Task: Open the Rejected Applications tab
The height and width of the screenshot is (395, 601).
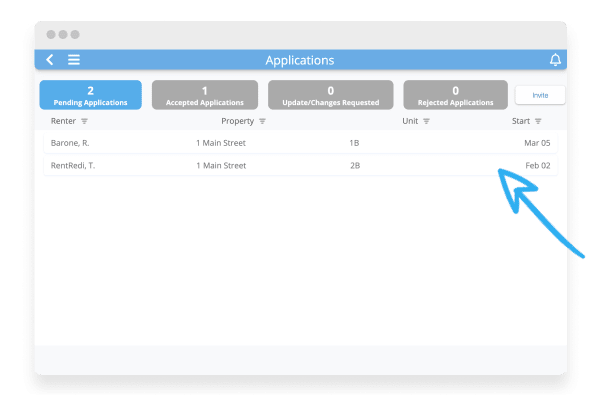Action: click(455, 95)
